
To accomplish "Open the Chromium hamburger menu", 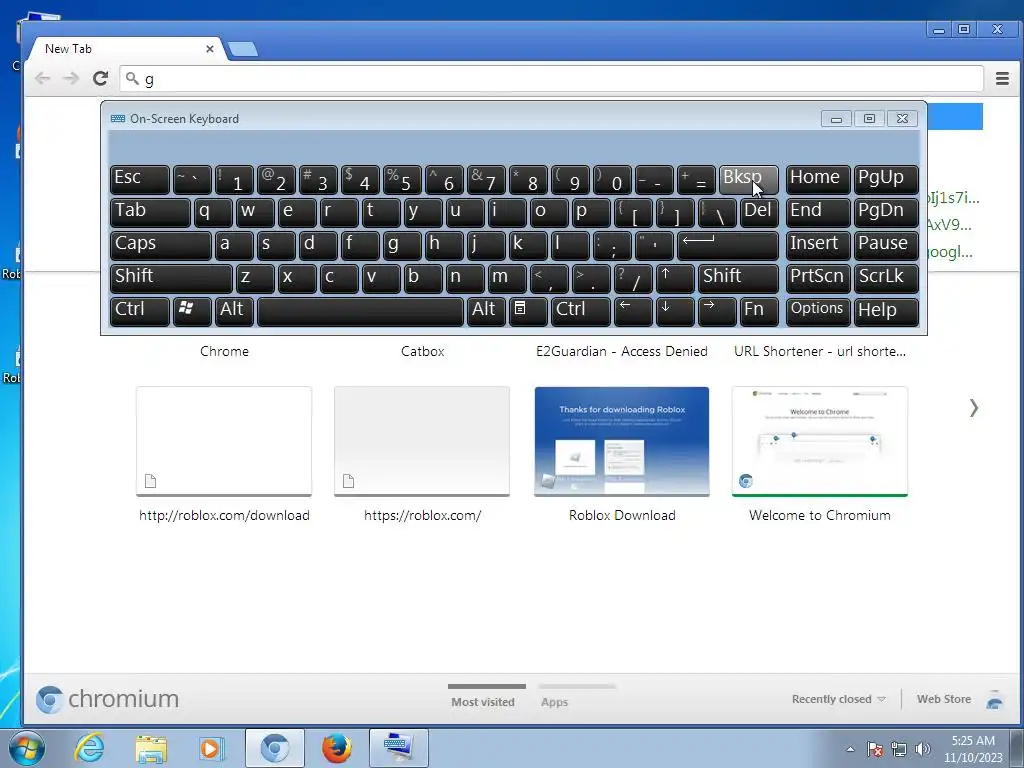I will pos(1002,79).
